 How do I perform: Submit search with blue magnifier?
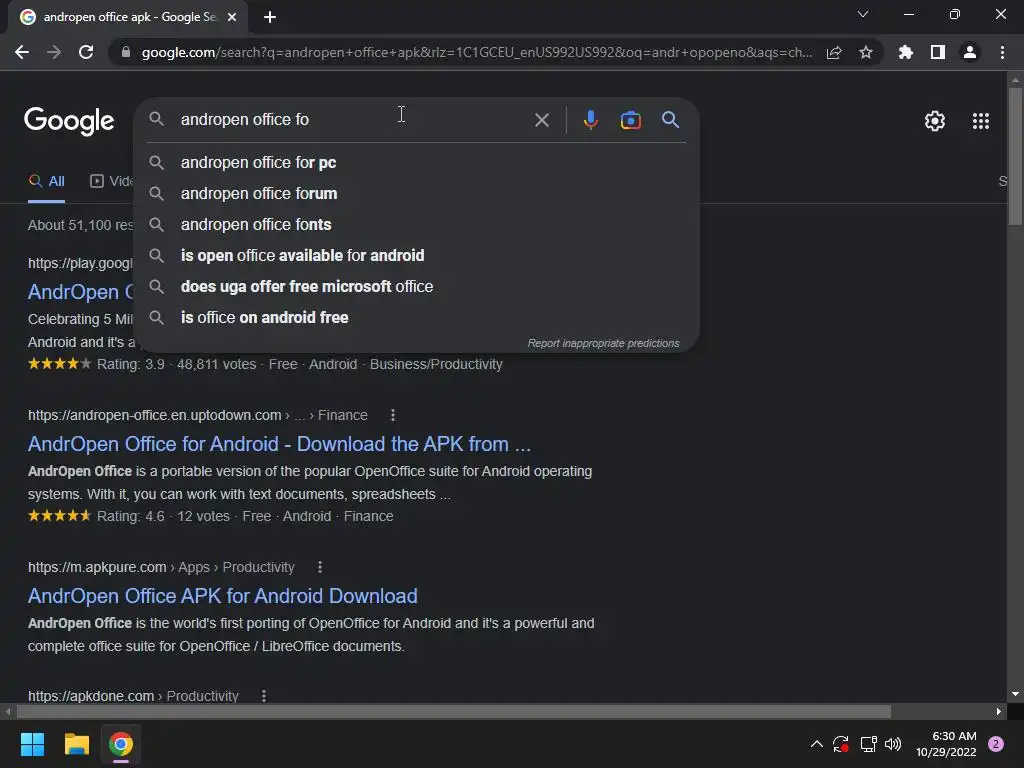coord(670,120)
